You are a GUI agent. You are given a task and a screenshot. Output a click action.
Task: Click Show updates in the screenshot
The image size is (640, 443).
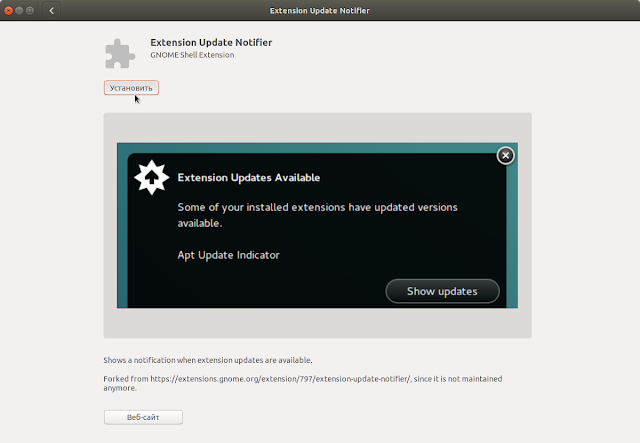click(442, 291)
